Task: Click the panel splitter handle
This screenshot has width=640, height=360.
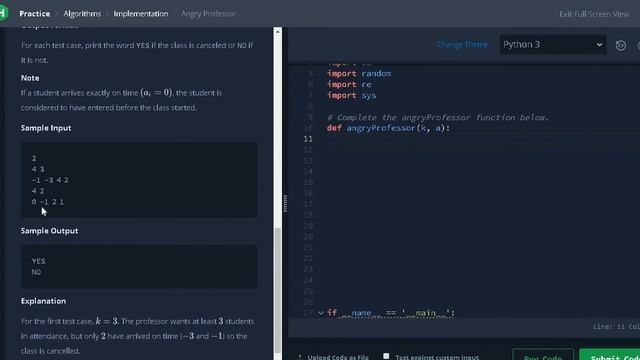Action: point(285,203)
